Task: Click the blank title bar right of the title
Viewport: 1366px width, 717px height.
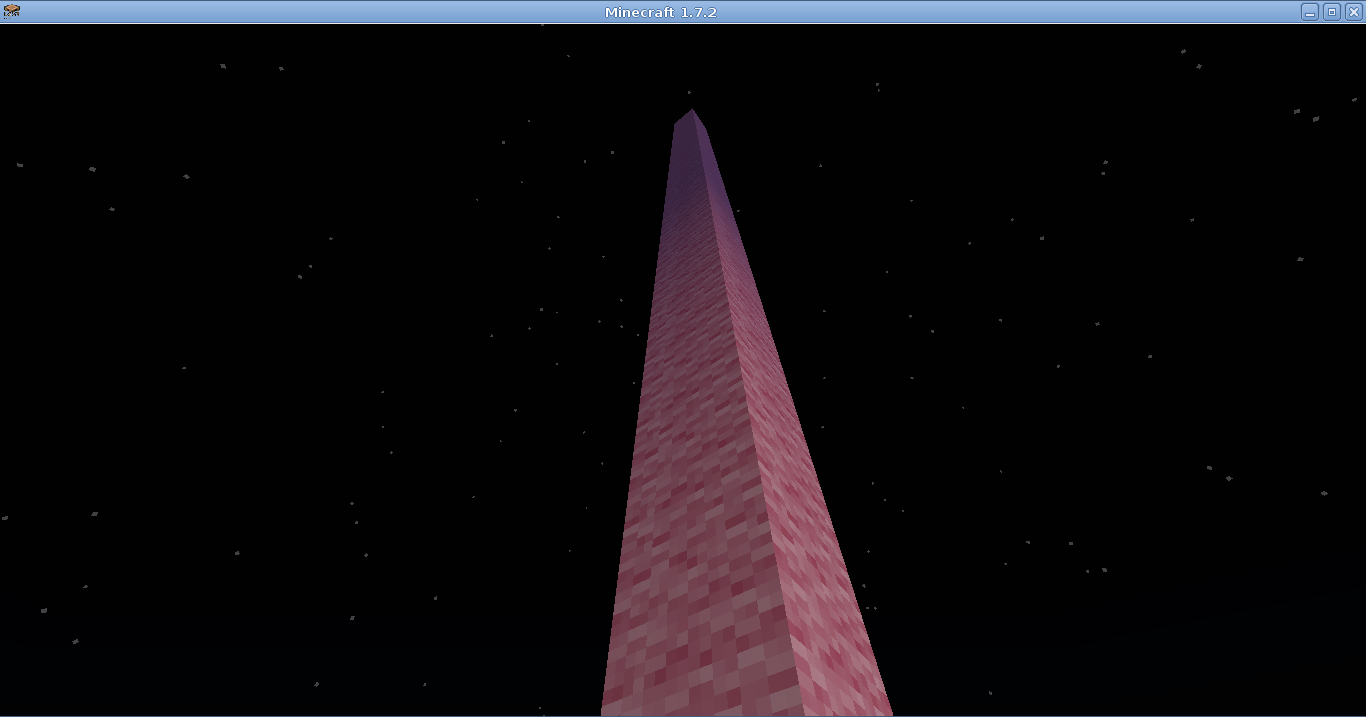Action: pos(1000,12)
